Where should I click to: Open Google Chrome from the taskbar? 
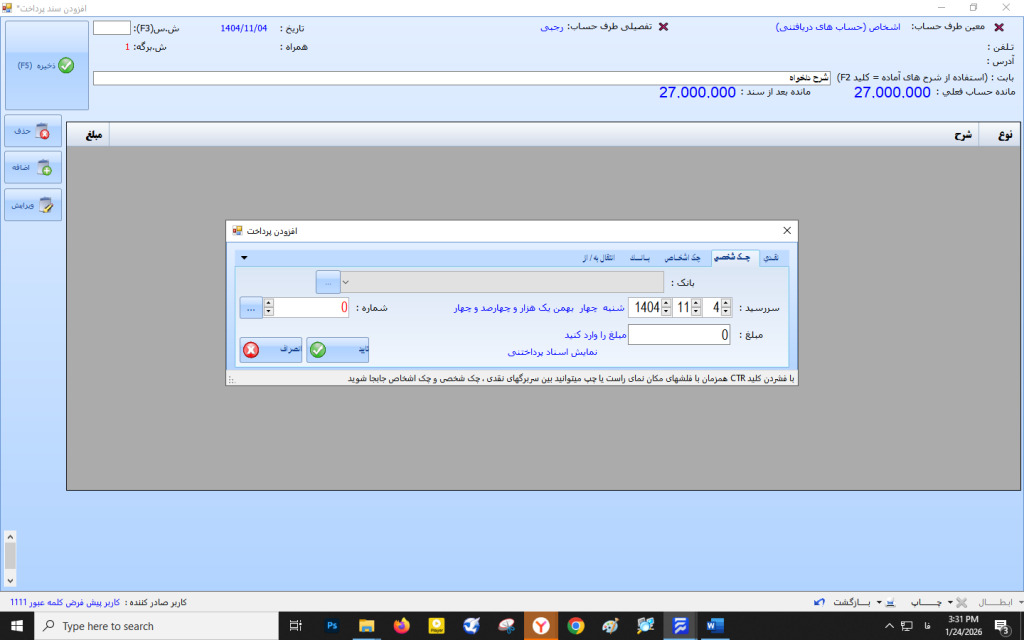click(x=575, y=626)
